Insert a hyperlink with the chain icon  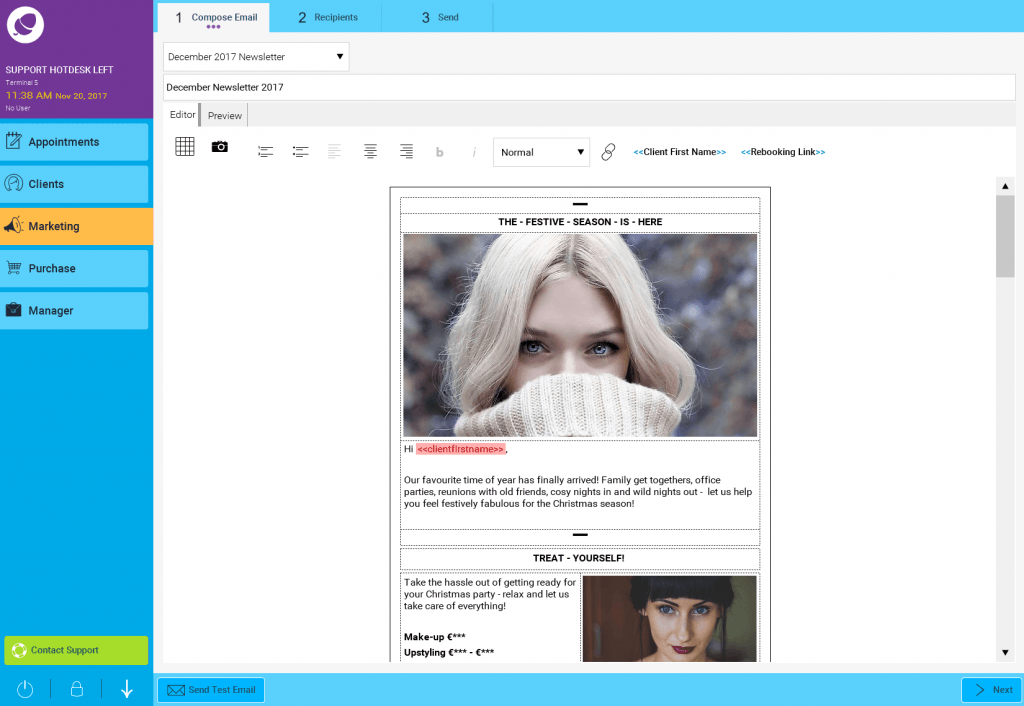coord(608,152)
